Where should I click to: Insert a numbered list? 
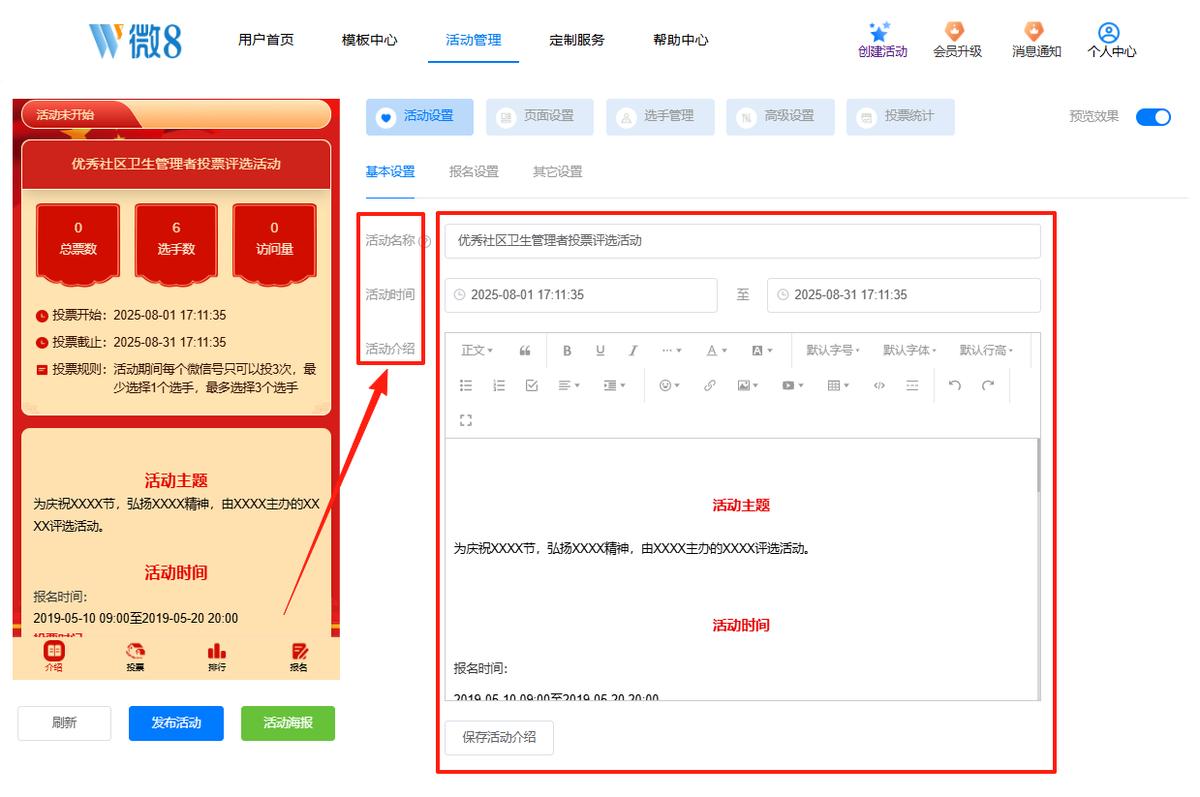(499, 385)
